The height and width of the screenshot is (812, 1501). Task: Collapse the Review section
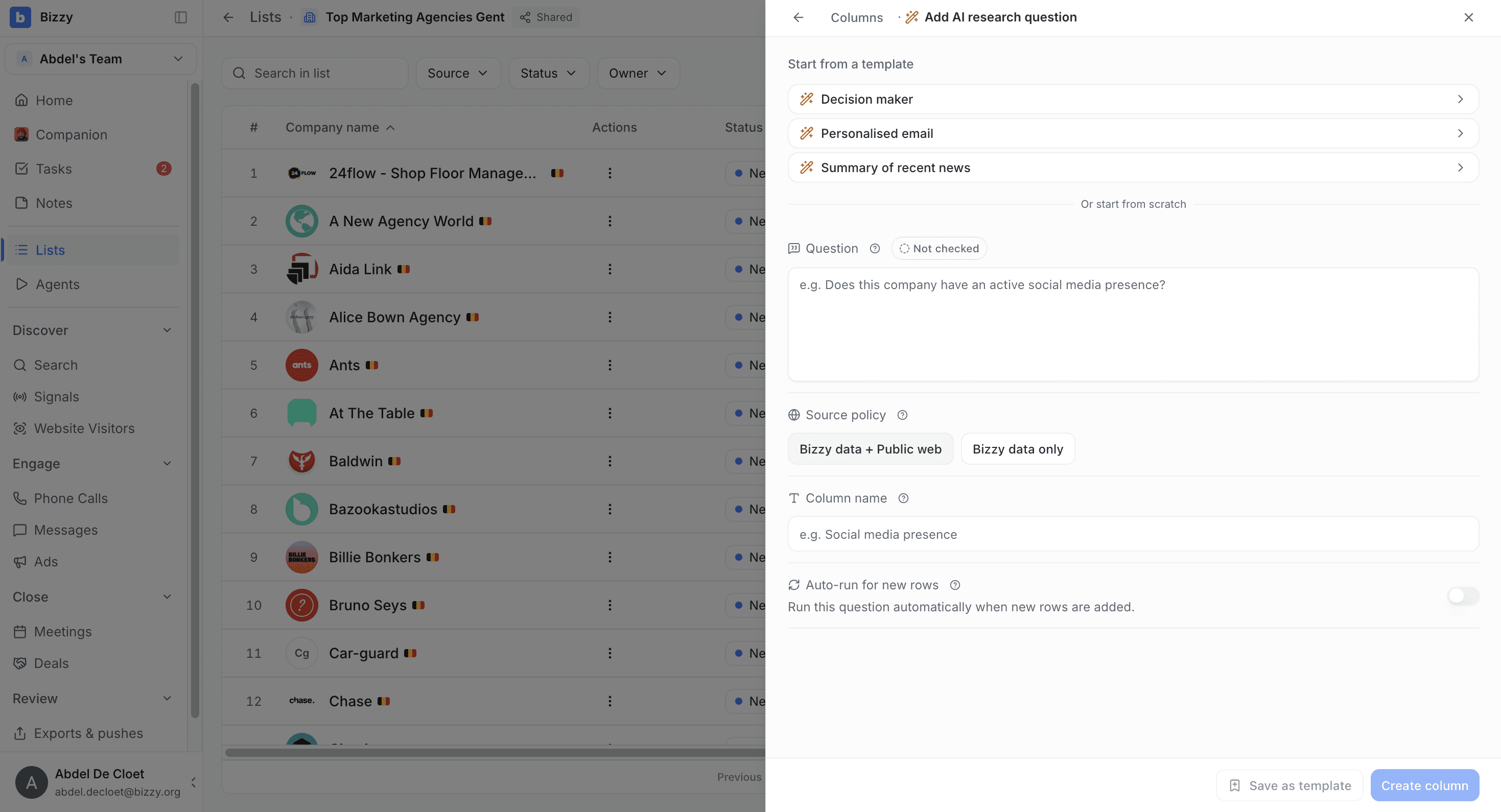167,699
